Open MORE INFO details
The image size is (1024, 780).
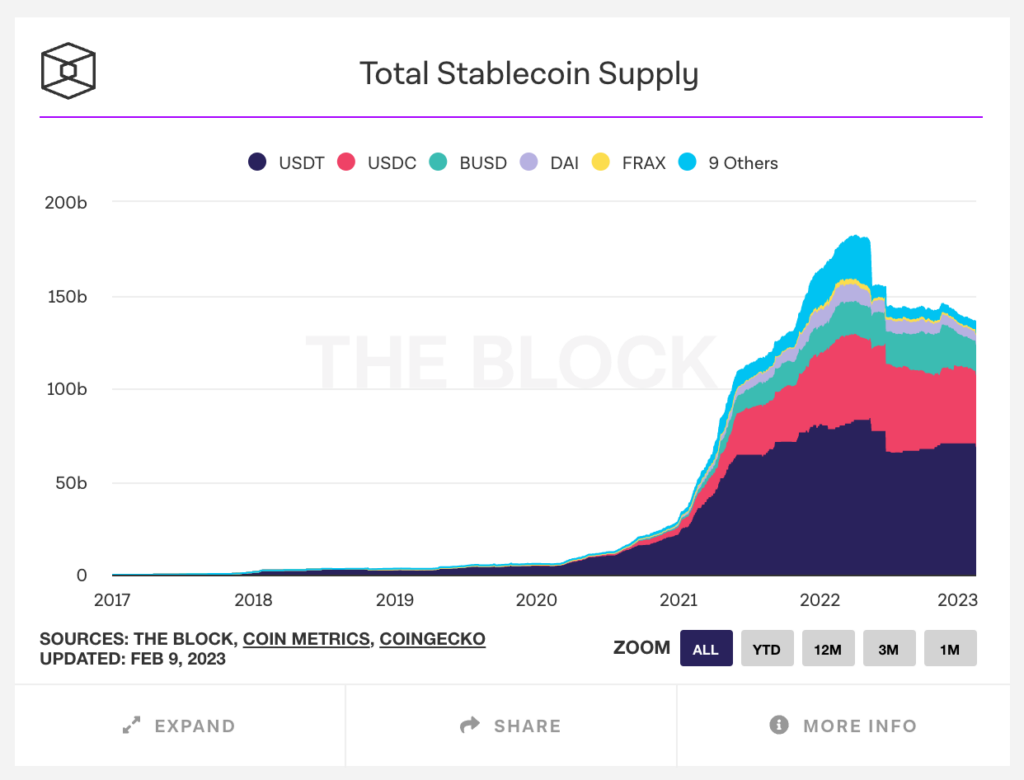click(x=842, y=725)
